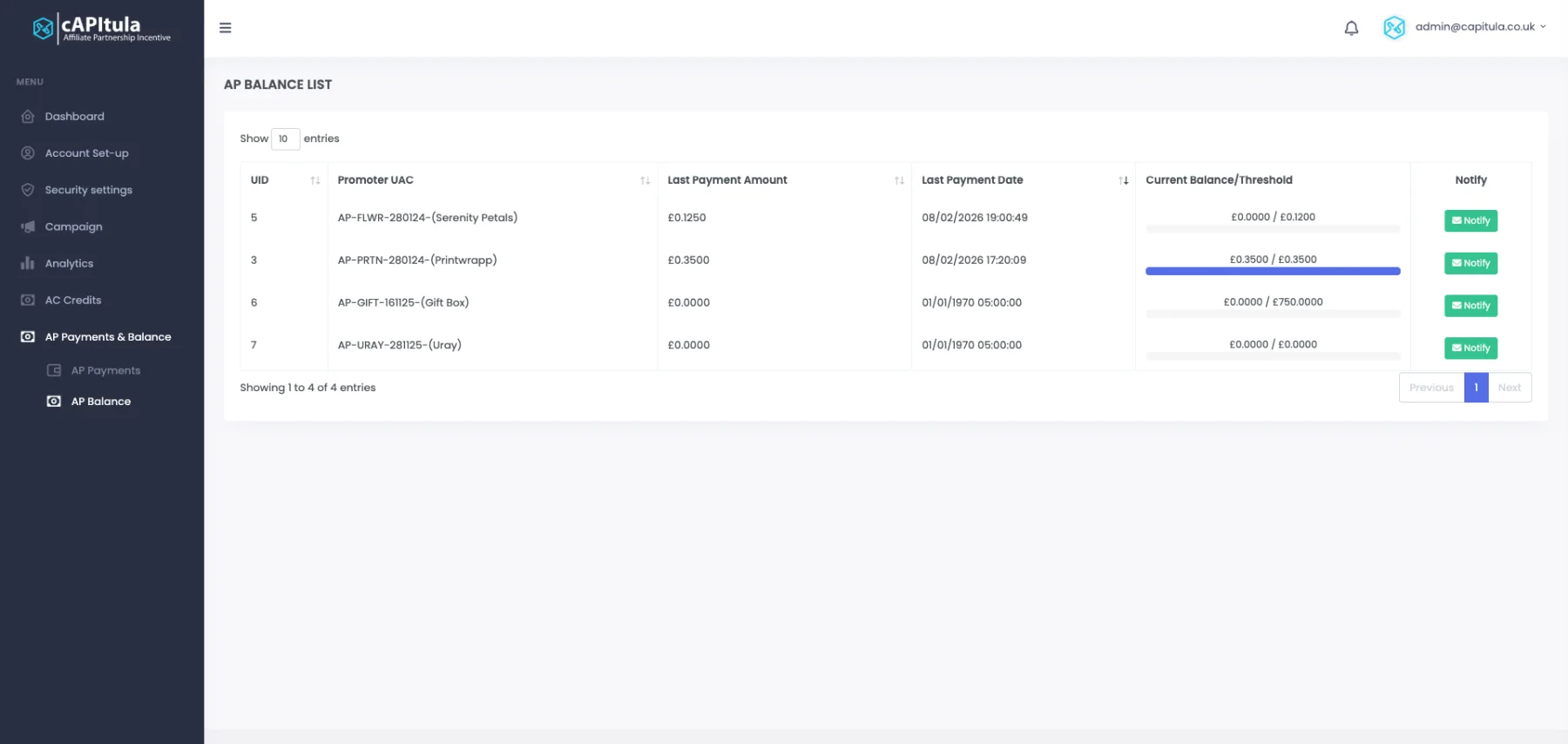Click Printwrapp full balance progress bar

click(x=1273, y=271)
